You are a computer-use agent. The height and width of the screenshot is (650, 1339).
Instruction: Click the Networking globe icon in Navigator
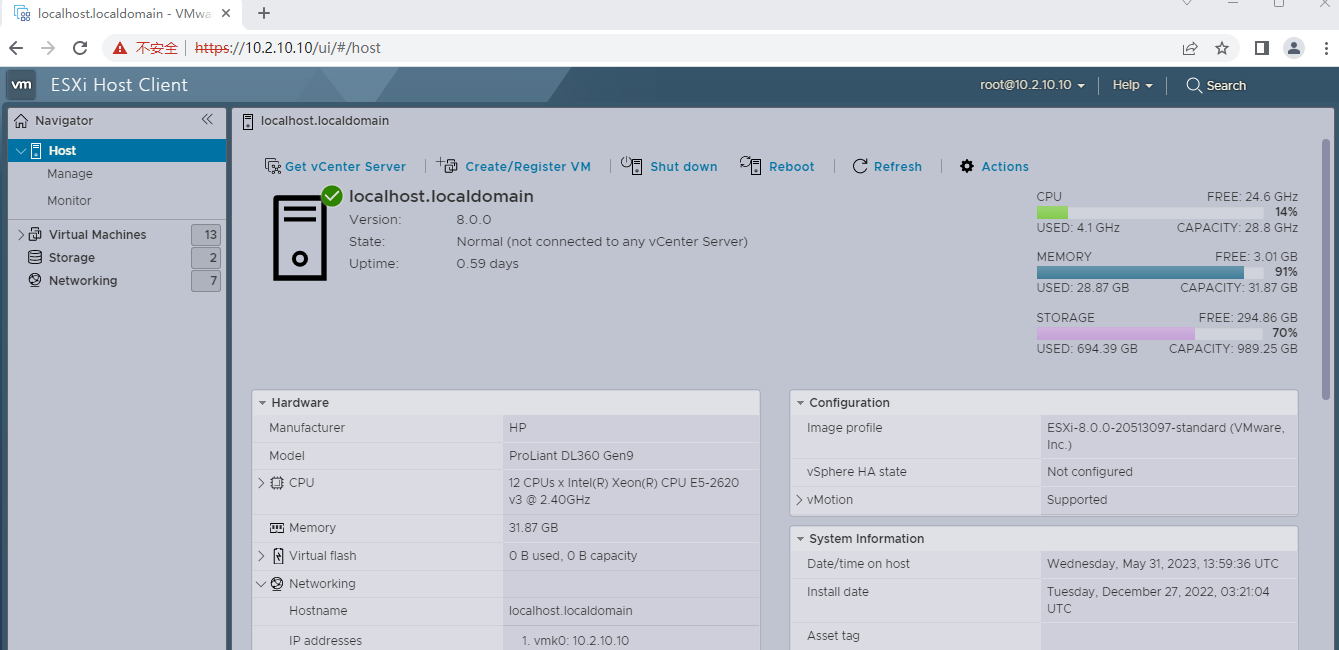[x=35, y=281]
